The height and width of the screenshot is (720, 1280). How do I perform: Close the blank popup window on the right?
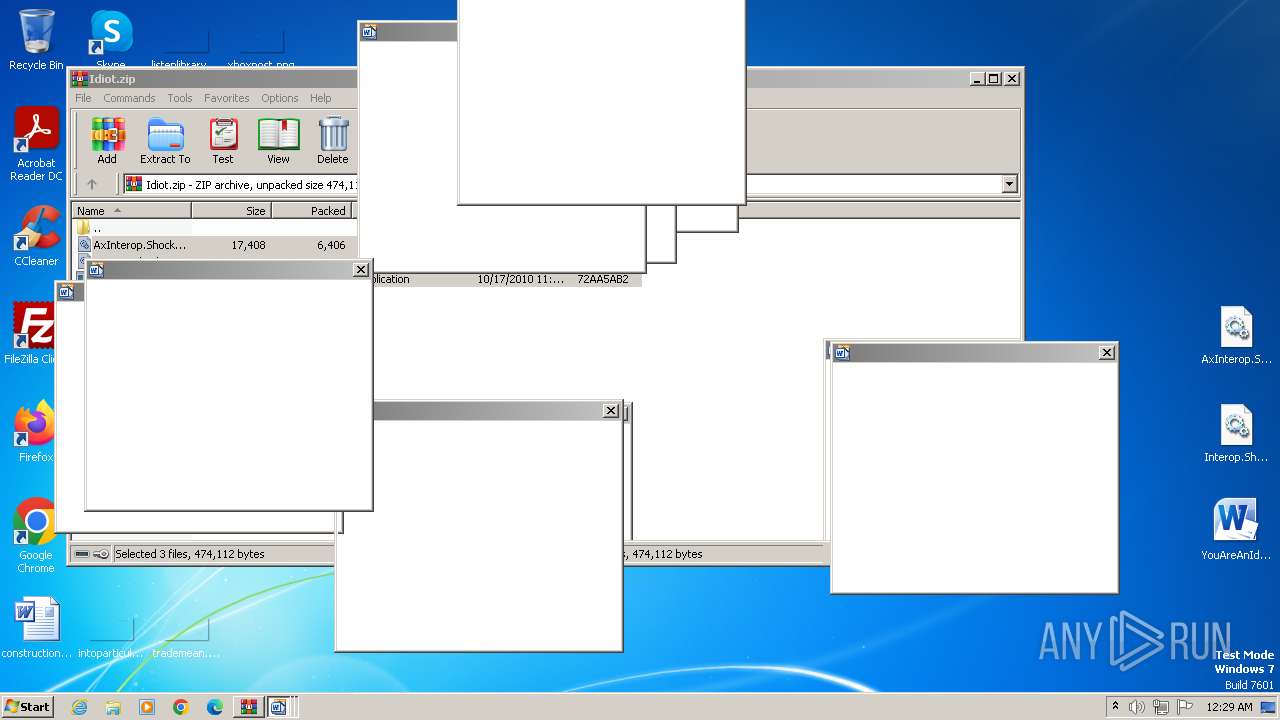(1106, 352)
